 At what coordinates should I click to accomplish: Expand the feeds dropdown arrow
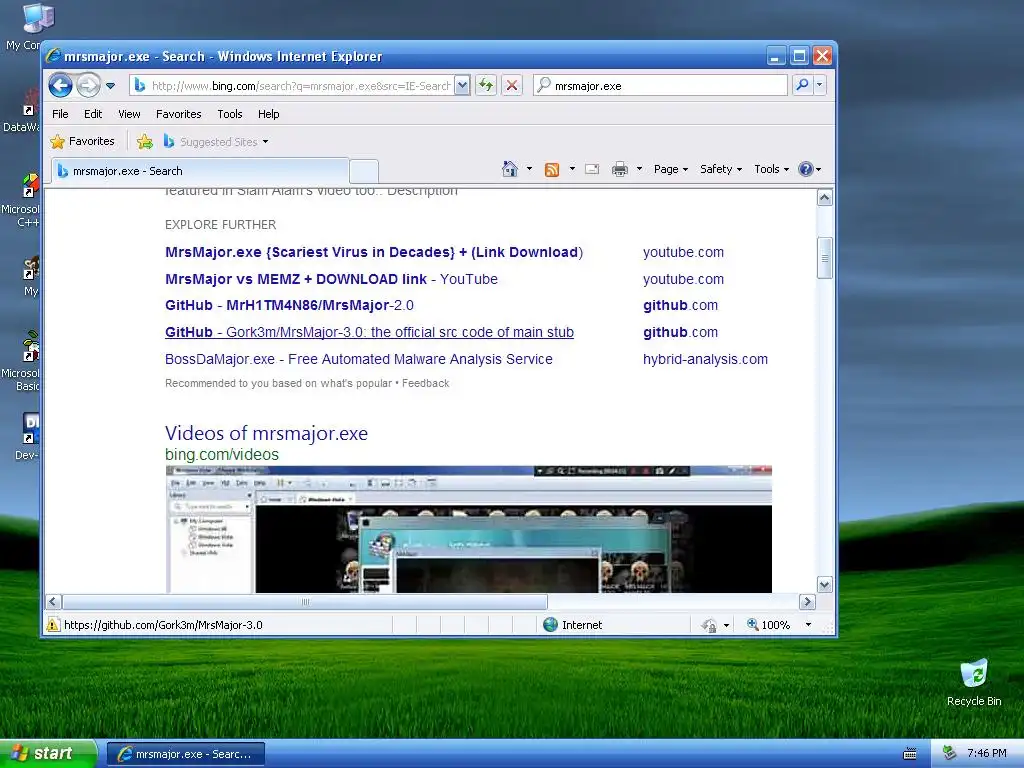click(572, 169)
